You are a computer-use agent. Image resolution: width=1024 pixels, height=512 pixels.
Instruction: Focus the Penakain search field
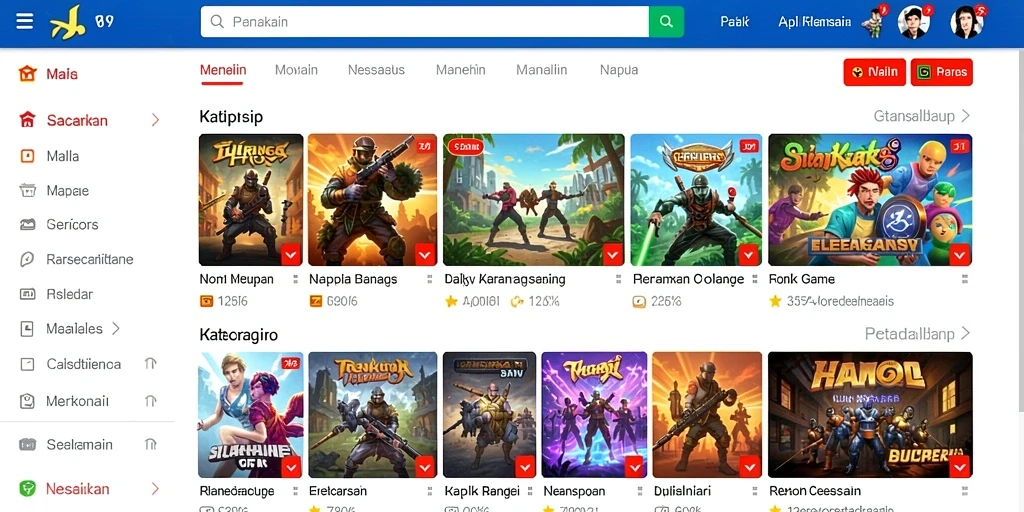424,22
